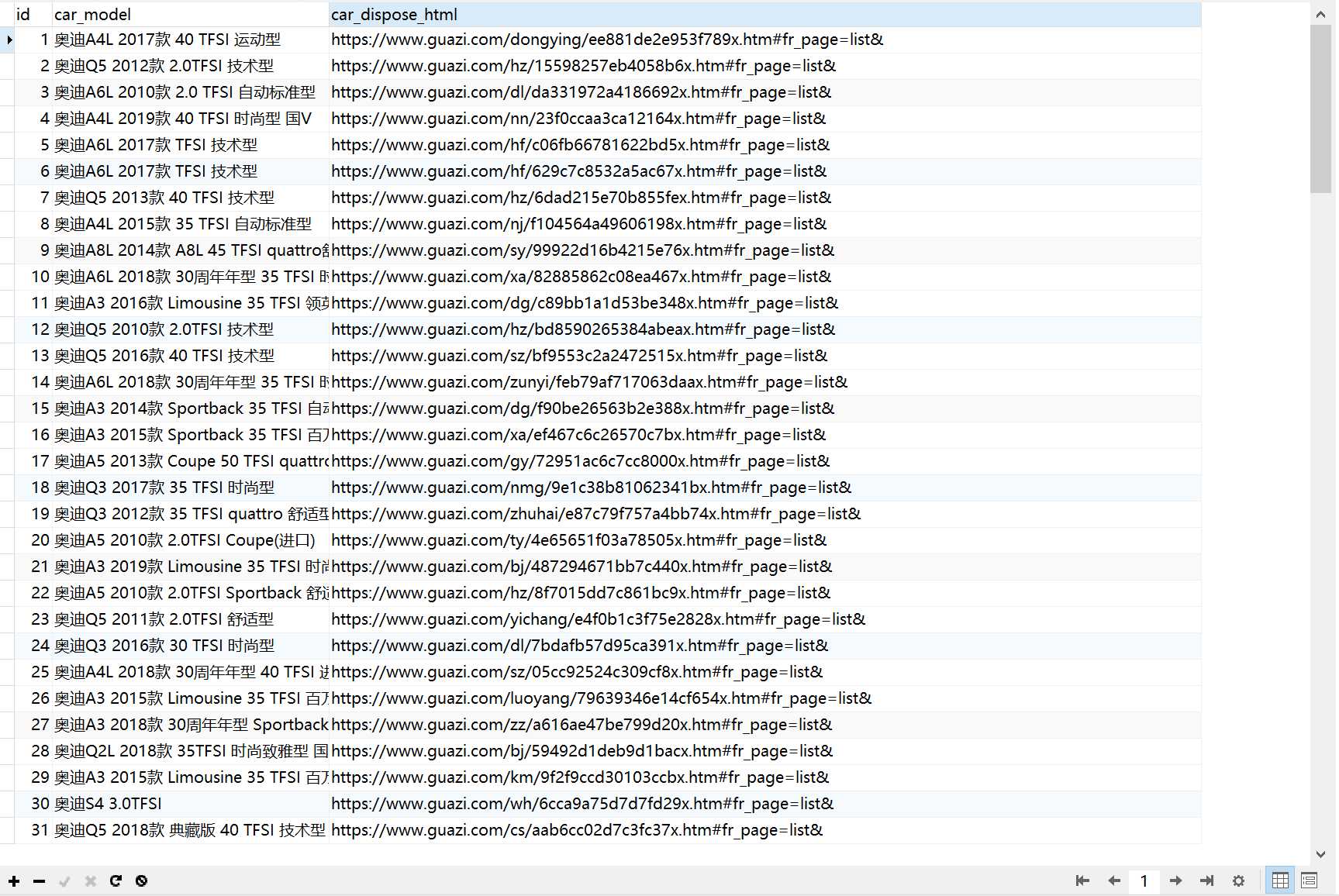Select URL cell containing luoyang/79639346e14cf654x
The image size is (1339, 896).
tap(765, 698)
